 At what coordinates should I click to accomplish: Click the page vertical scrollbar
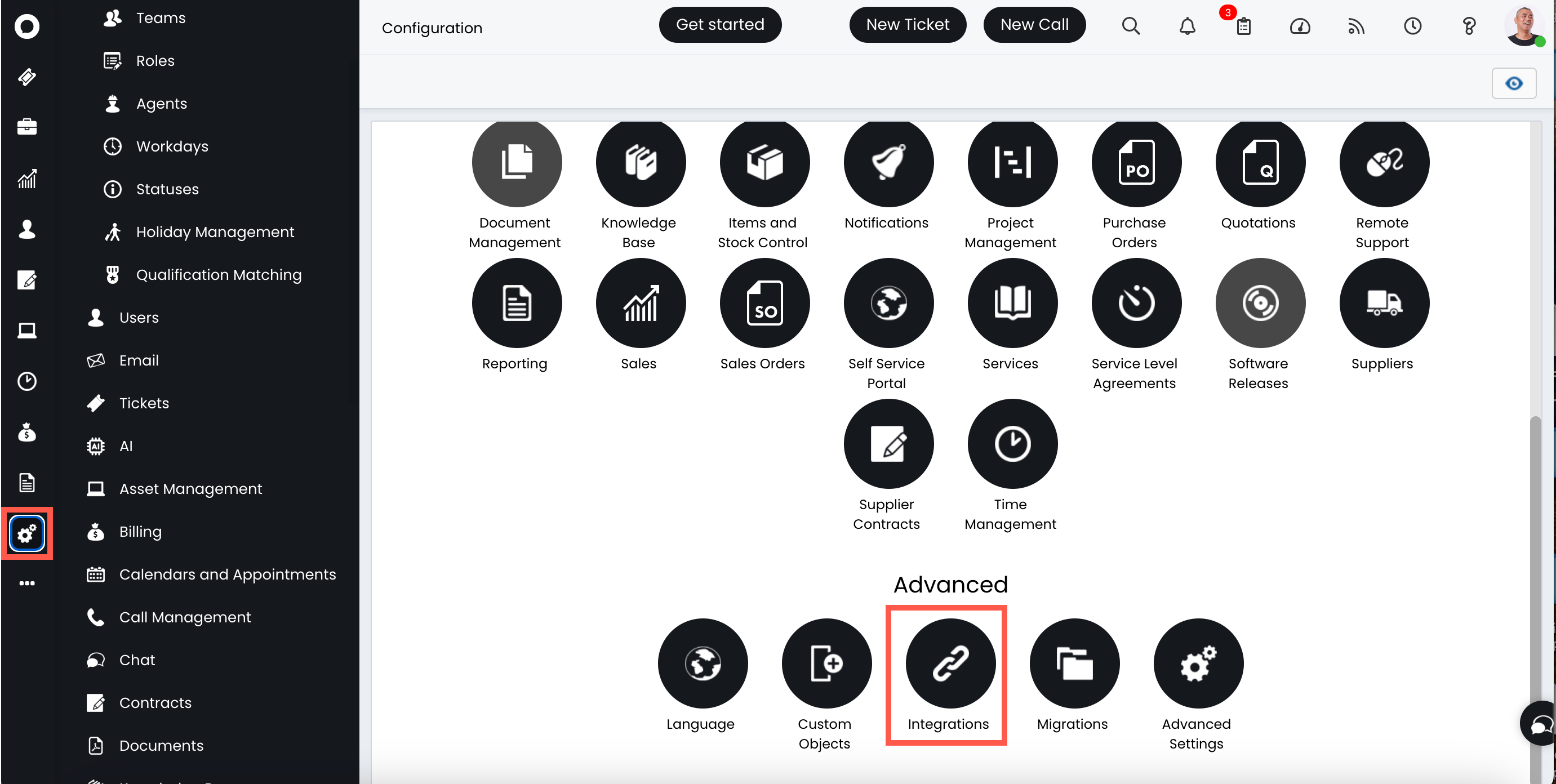coord(1535,544)
